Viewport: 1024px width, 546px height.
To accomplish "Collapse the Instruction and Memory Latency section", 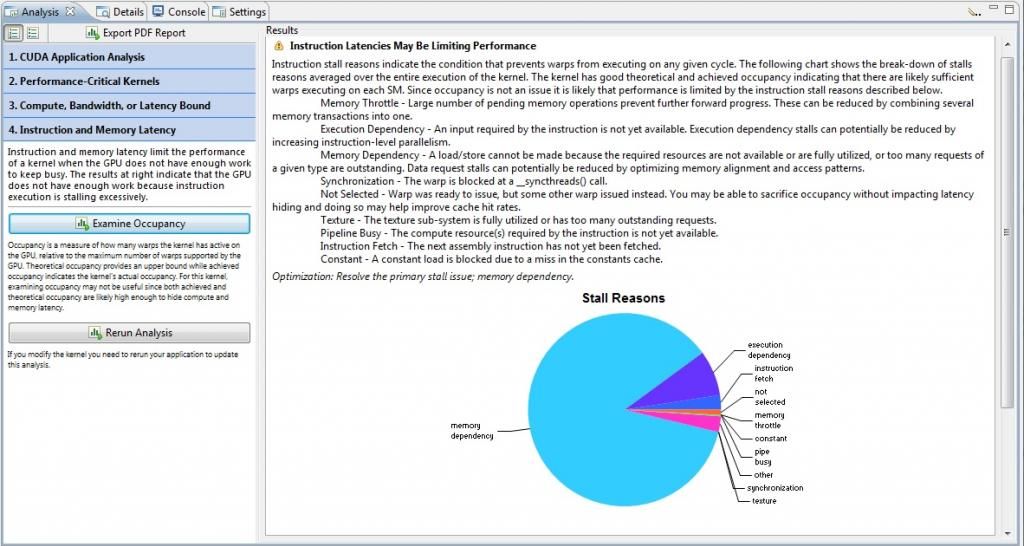I will [x=128, y=130].
